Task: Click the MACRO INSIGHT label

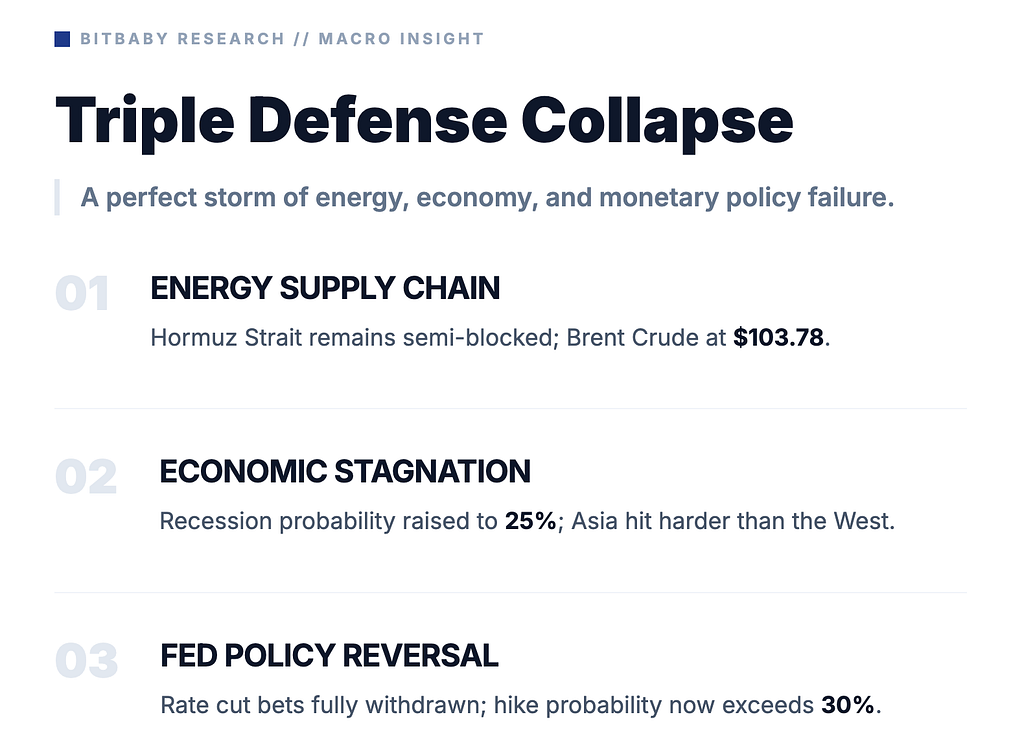Action: [401, 39]
